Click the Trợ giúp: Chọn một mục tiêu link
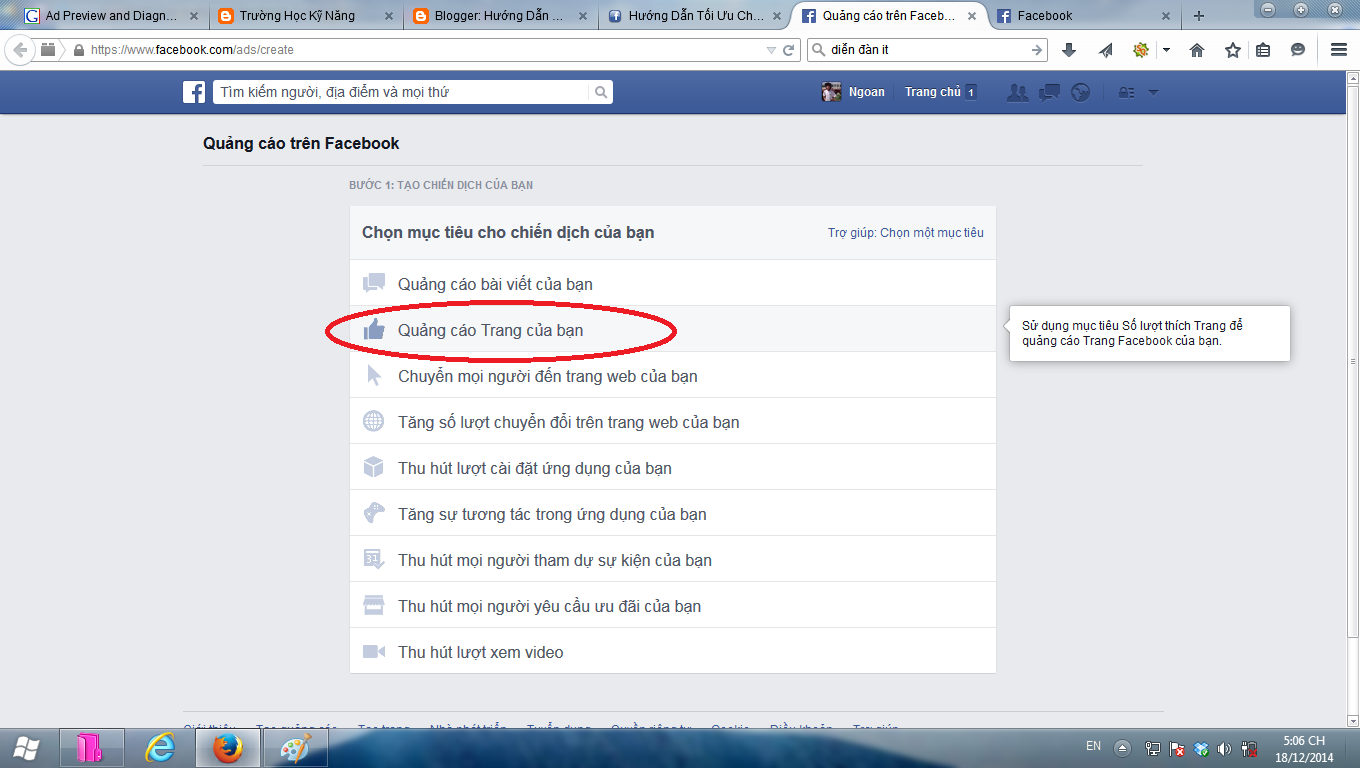The width and height of the screenshot is (1360, 768). 905,233
